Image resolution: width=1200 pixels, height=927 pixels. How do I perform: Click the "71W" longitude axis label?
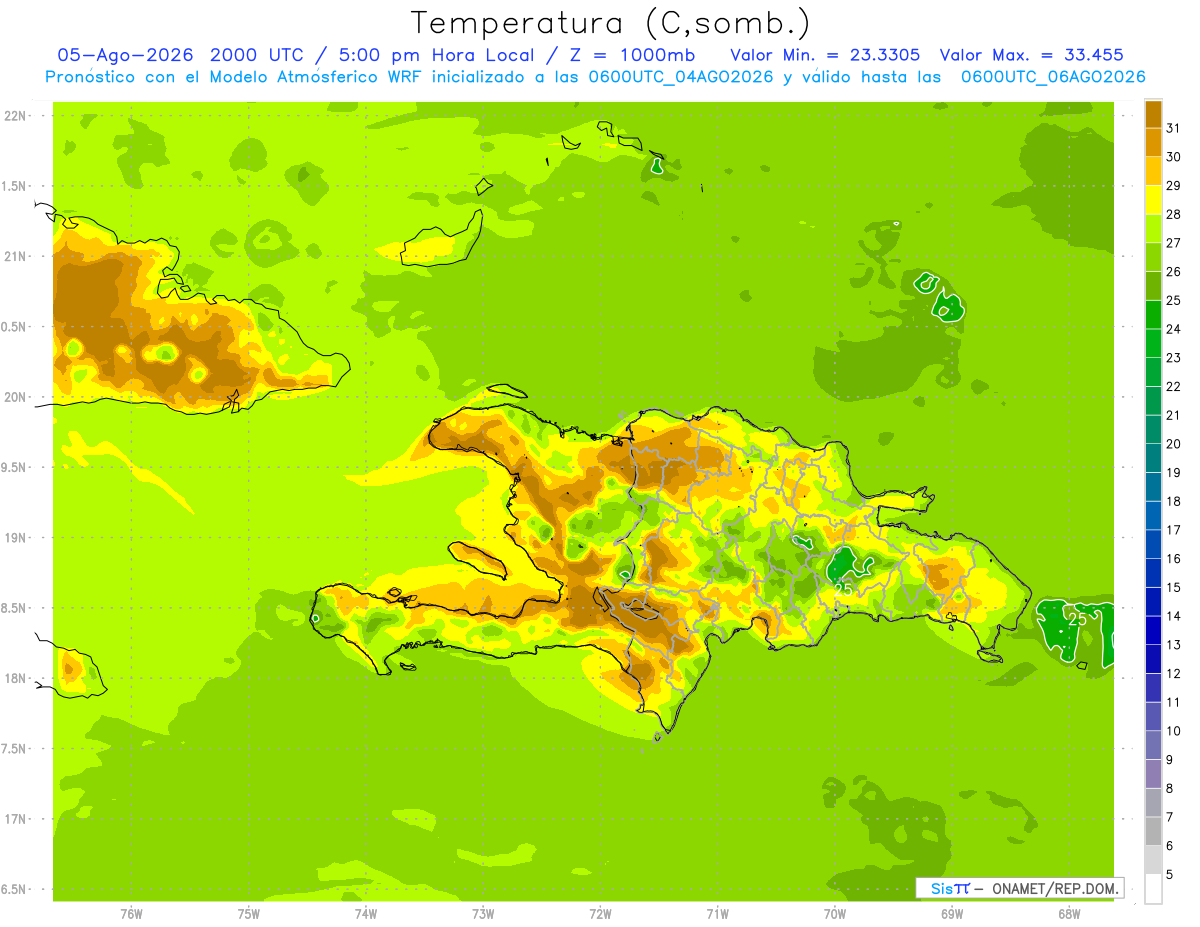717,914
